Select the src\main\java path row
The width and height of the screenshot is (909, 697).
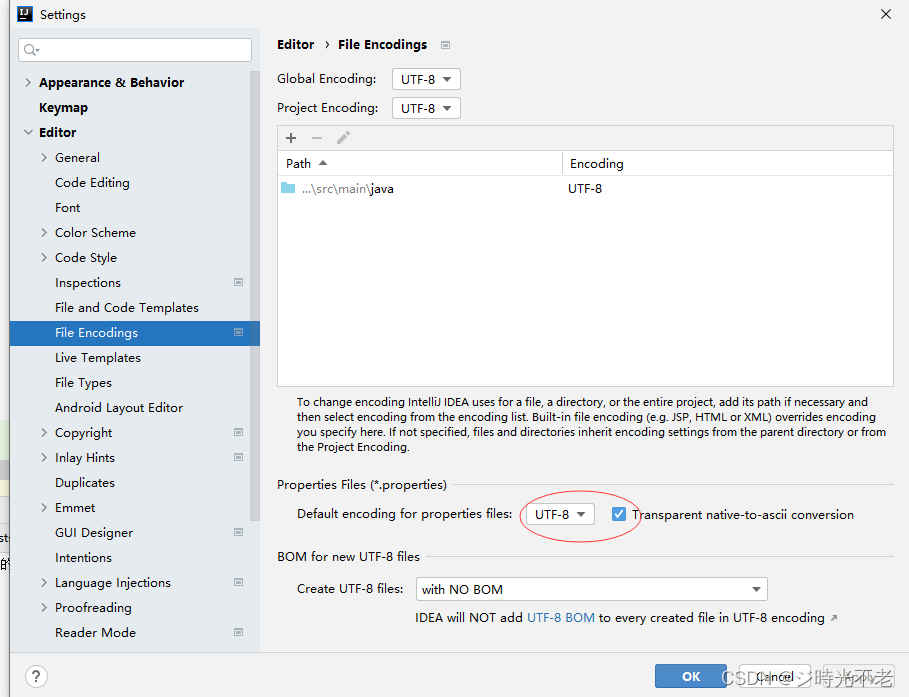(585, 188)
